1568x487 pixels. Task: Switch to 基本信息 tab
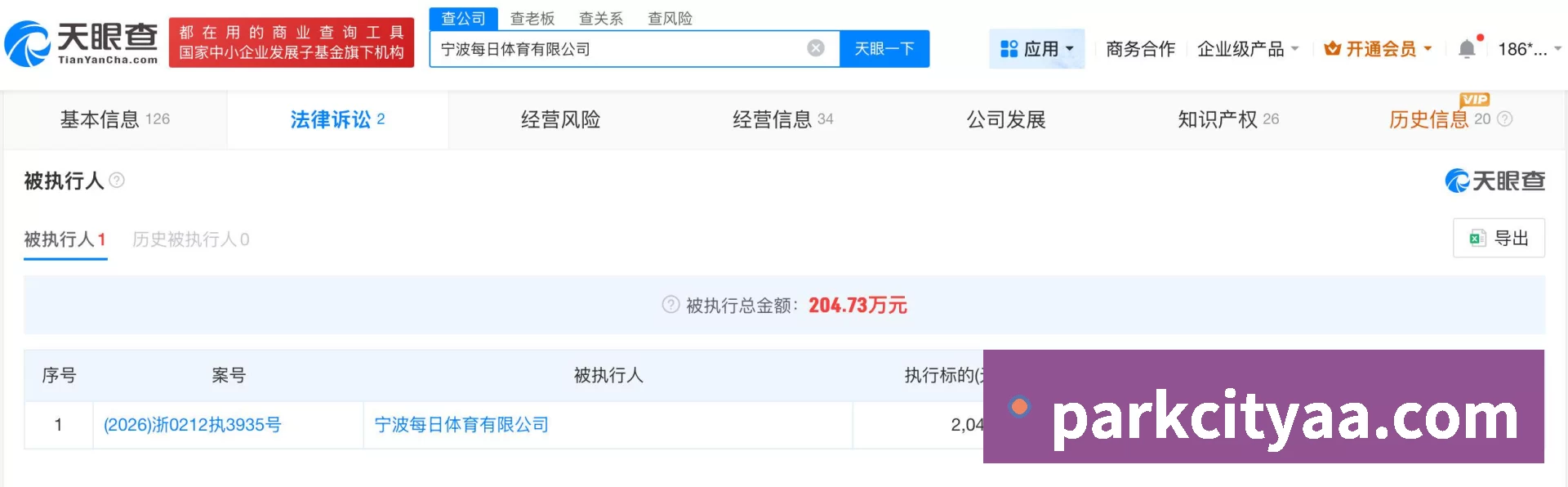115,119
